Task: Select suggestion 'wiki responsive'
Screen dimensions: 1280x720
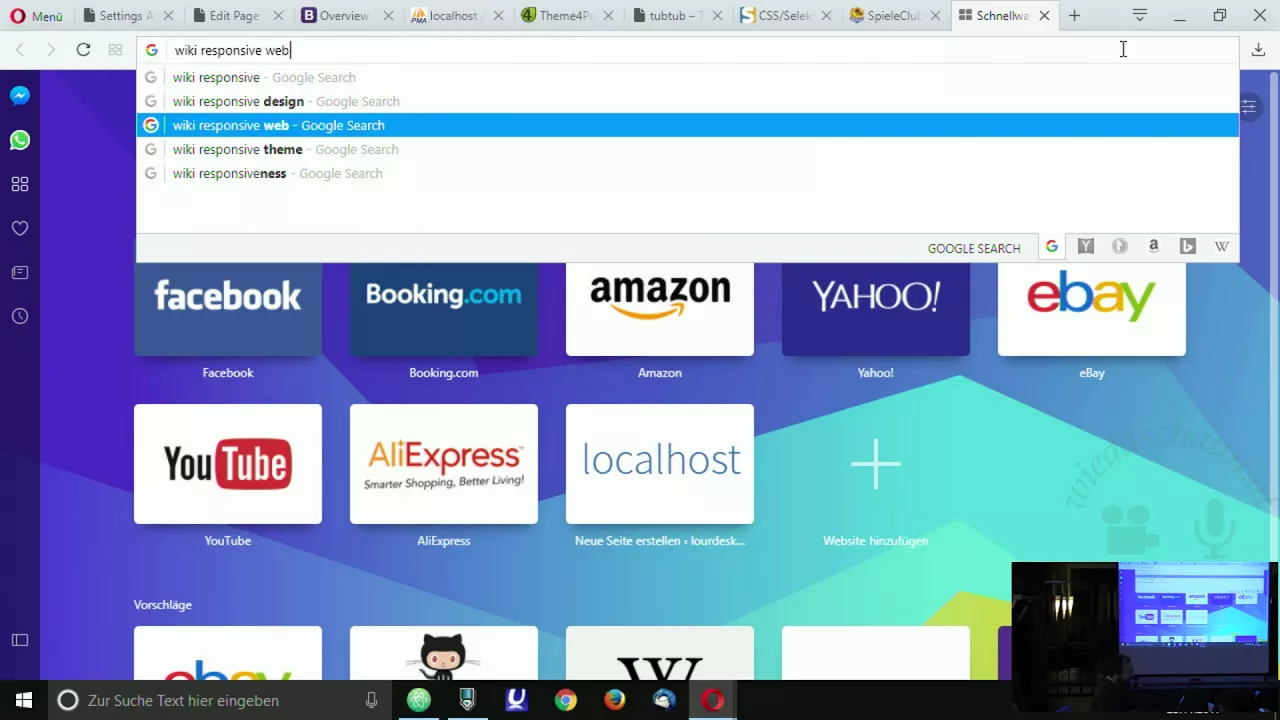Action: click(687, 77)
